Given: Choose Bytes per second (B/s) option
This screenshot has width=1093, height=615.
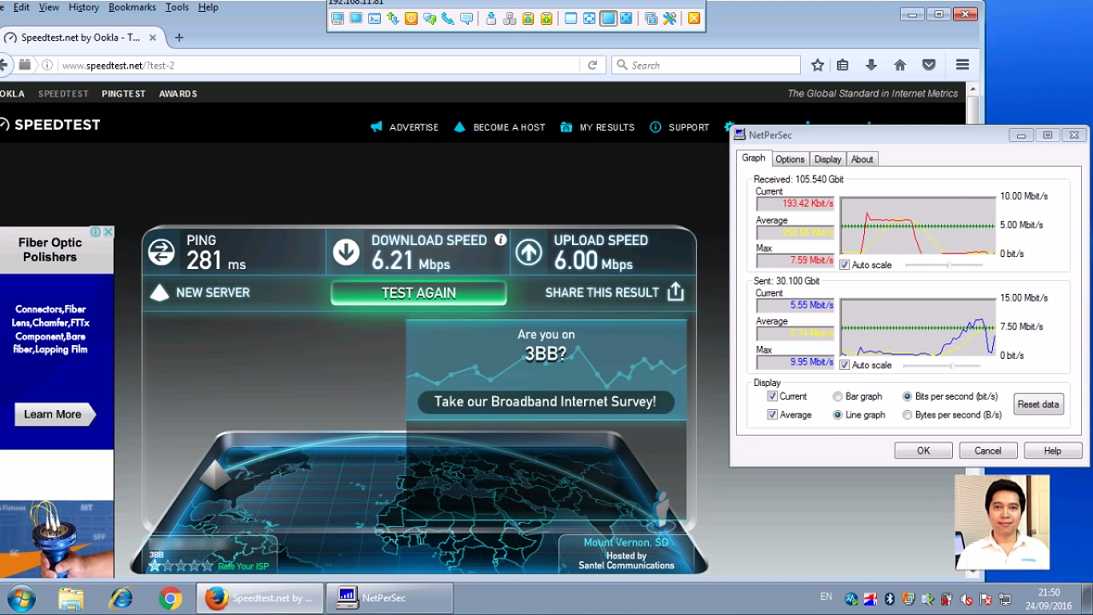Looking at the screenshot, I should 907,415.
